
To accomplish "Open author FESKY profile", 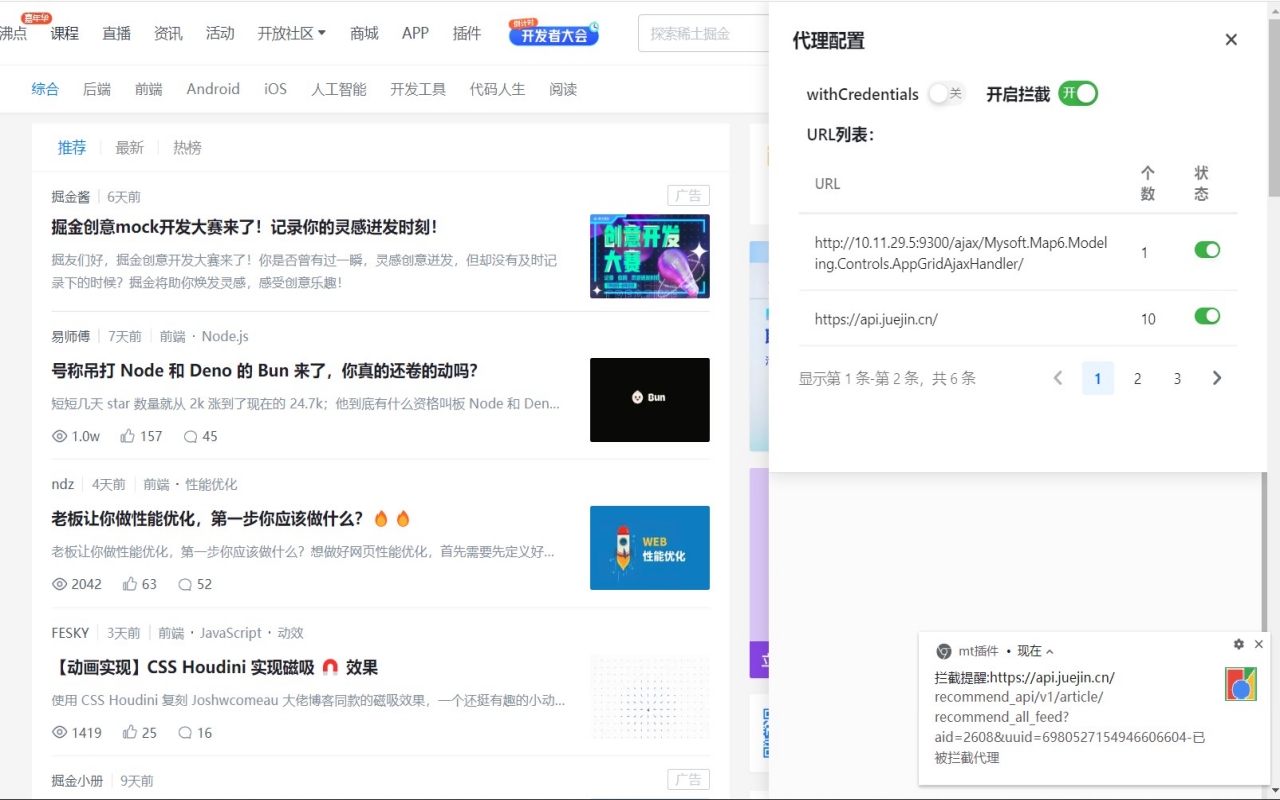I will (70, 633).
